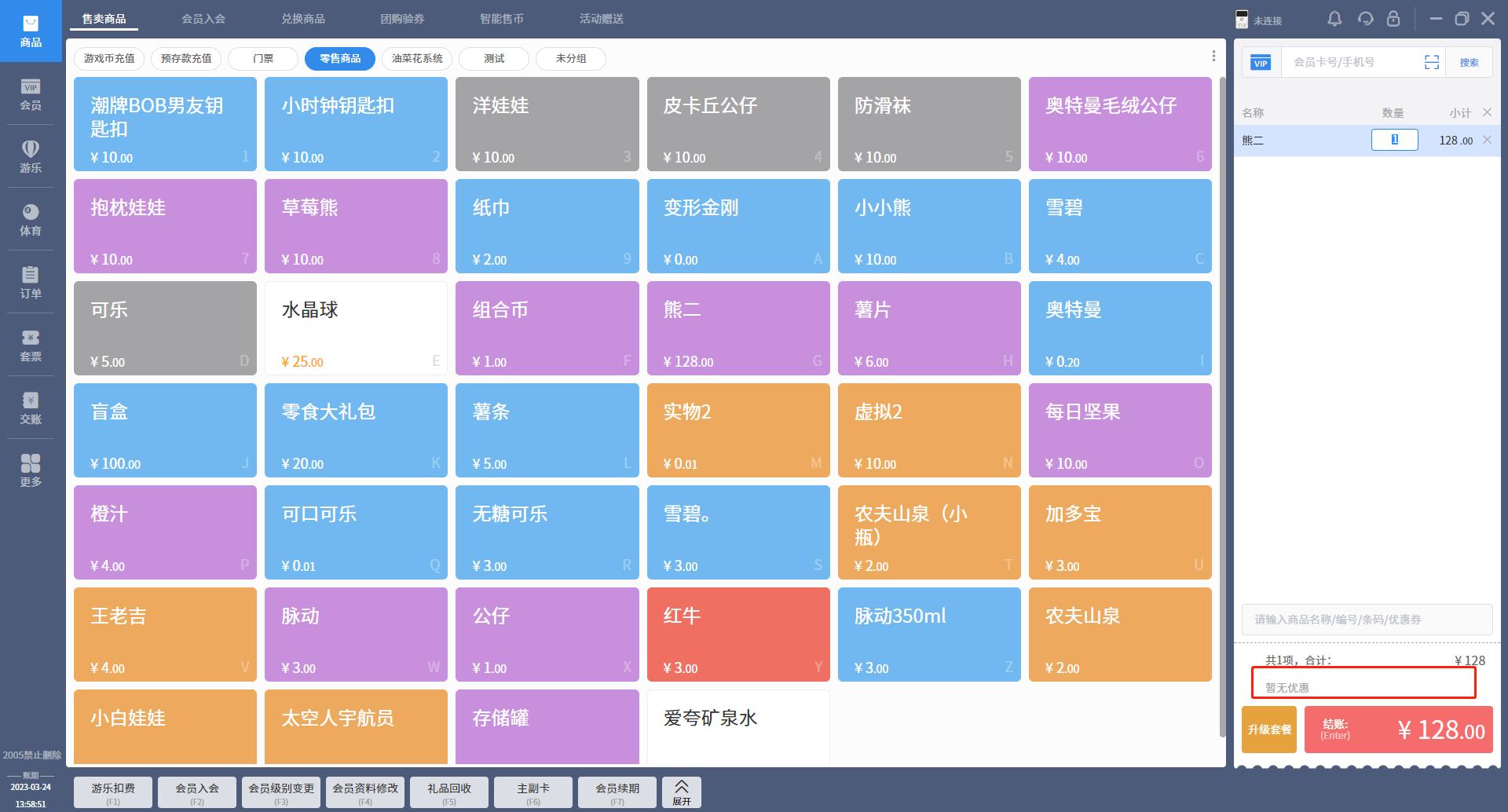Viewport: 1508px width, 812px height.
Task: Open the 套票 sidebar section
Action: (31, 346)
